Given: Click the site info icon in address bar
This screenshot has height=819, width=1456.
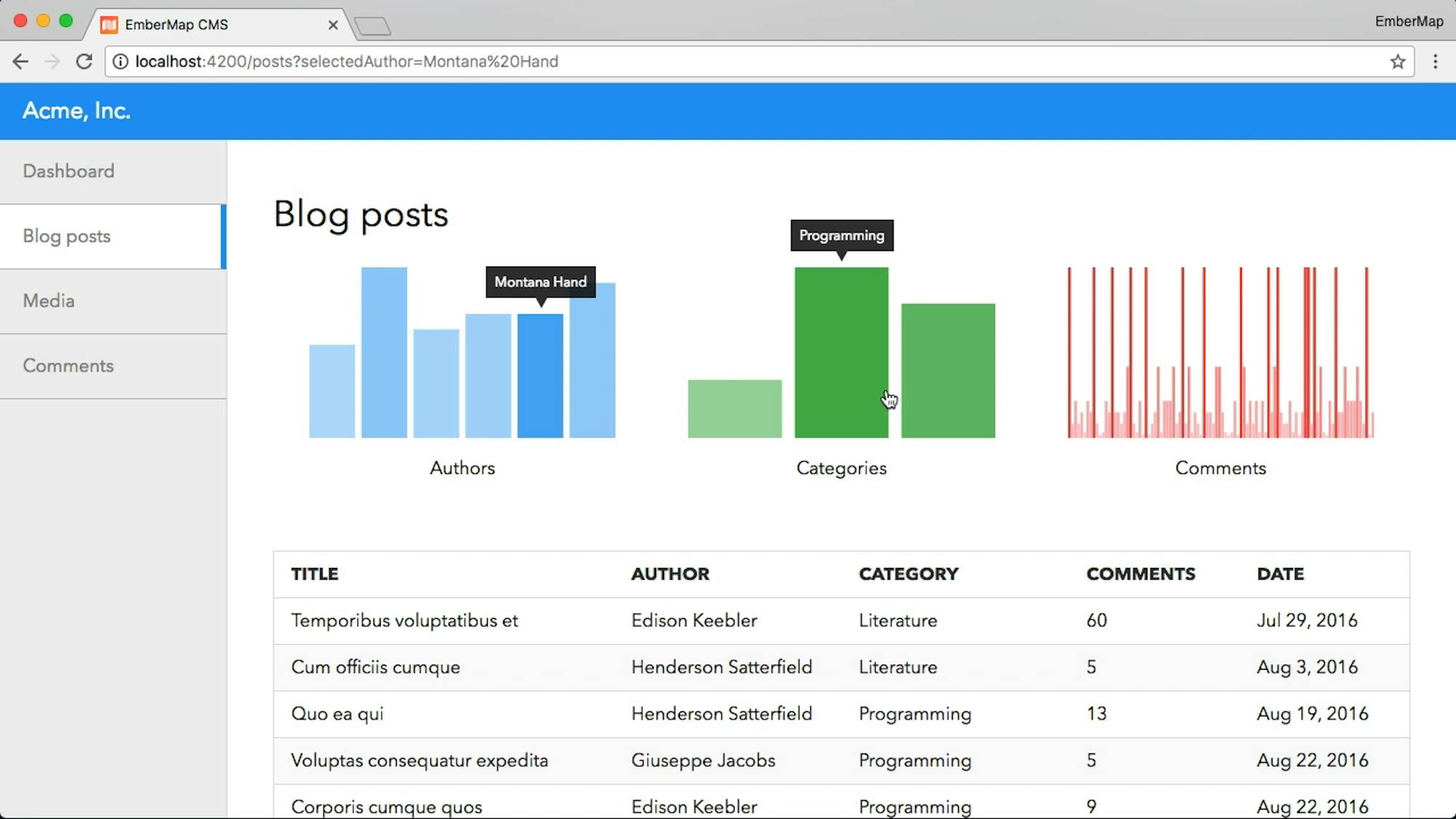Looking at the screenshot, I should [x=119, y=62].
